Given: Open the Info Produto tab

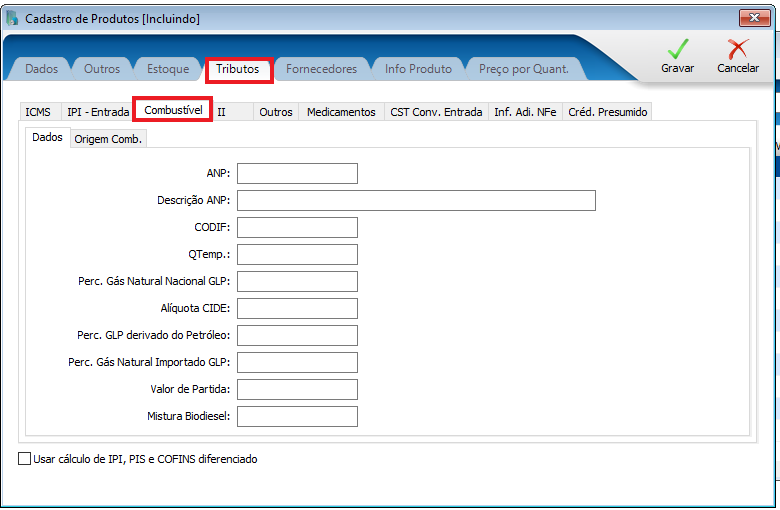Looking at the screenshot, I should [418, 69].
